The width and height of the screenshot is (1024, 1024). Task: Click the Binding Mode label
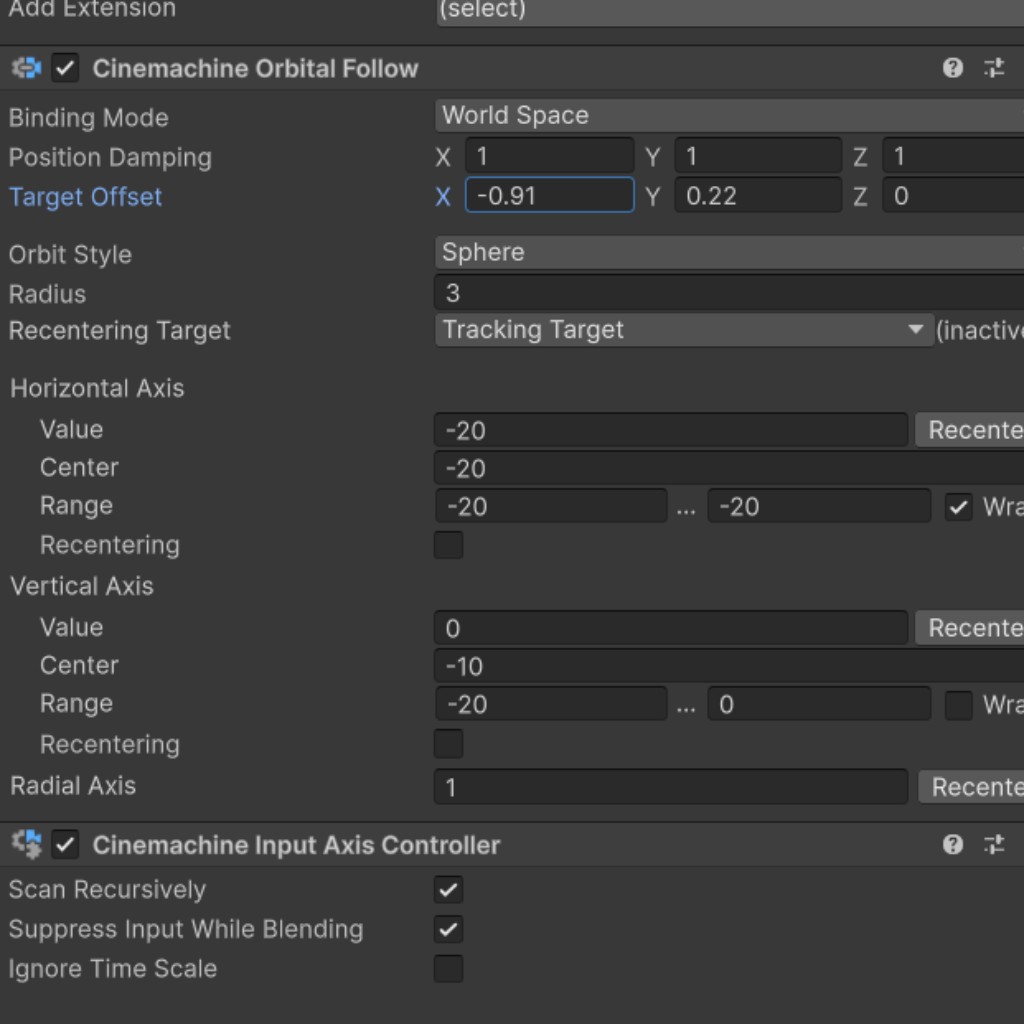[89, 118]
